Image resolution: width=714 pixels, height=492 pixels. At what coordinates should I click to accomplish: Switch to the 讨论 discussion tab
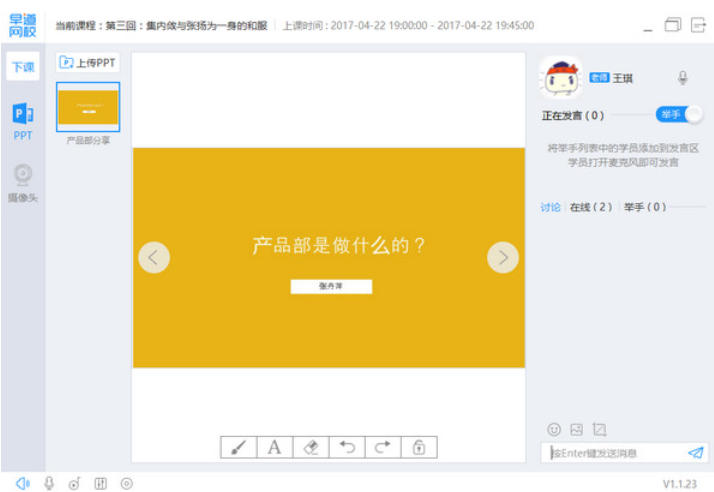(550, 207)
